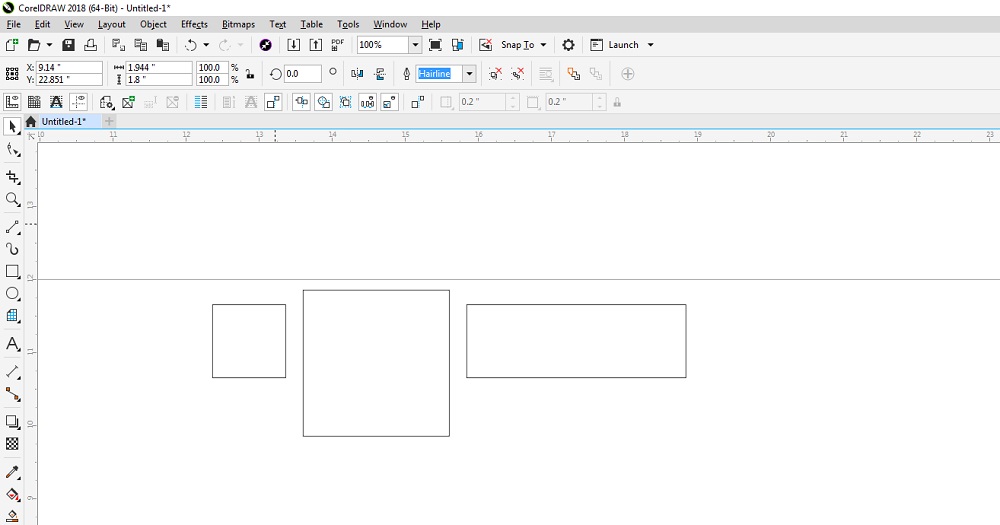Click the Y position field 22.851
This screenshot has width=1000, height=525.
69,80
